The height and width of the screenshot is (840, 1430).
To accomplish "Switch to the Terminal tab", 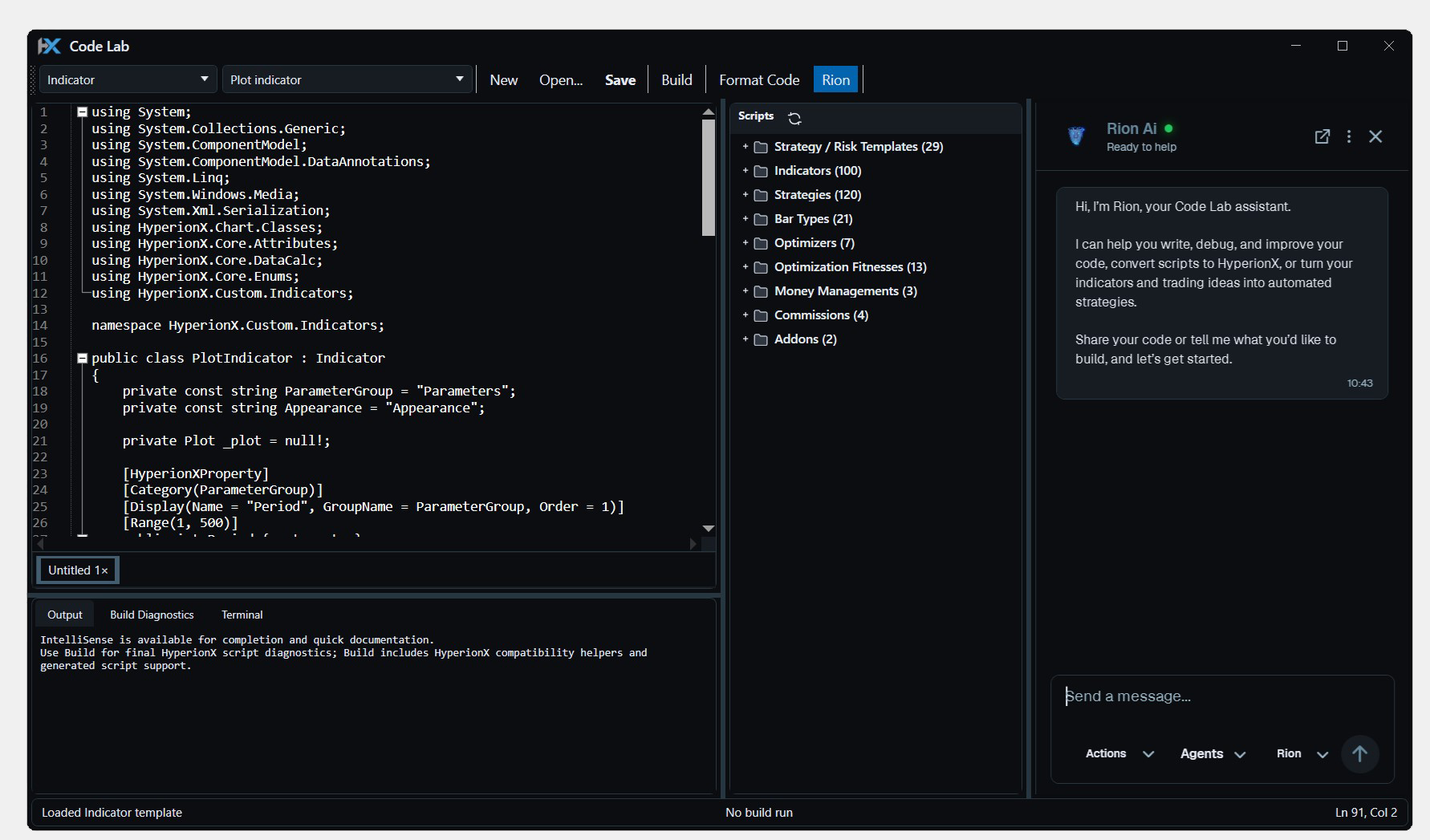I will (242, 615).
